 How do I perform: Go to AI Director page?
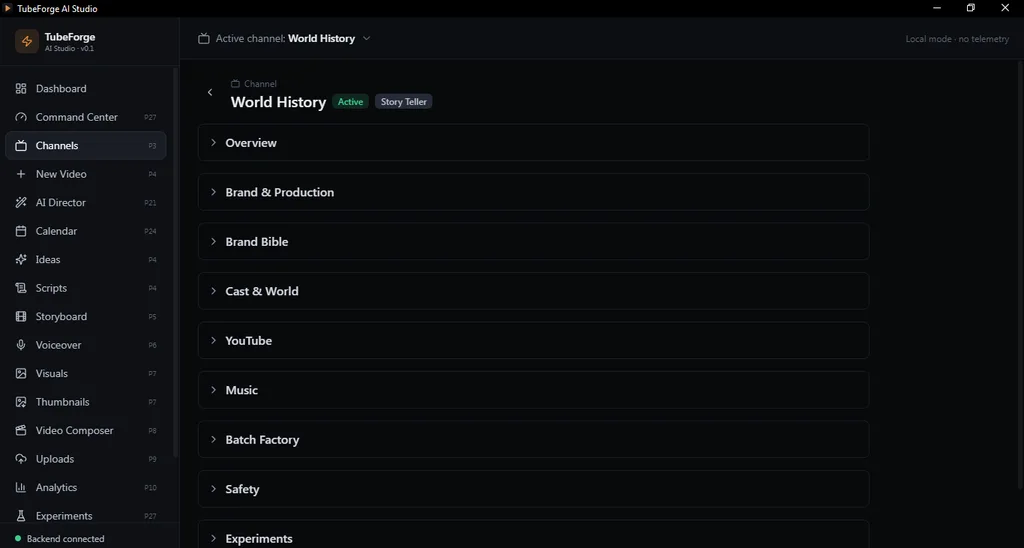point(86,202)
